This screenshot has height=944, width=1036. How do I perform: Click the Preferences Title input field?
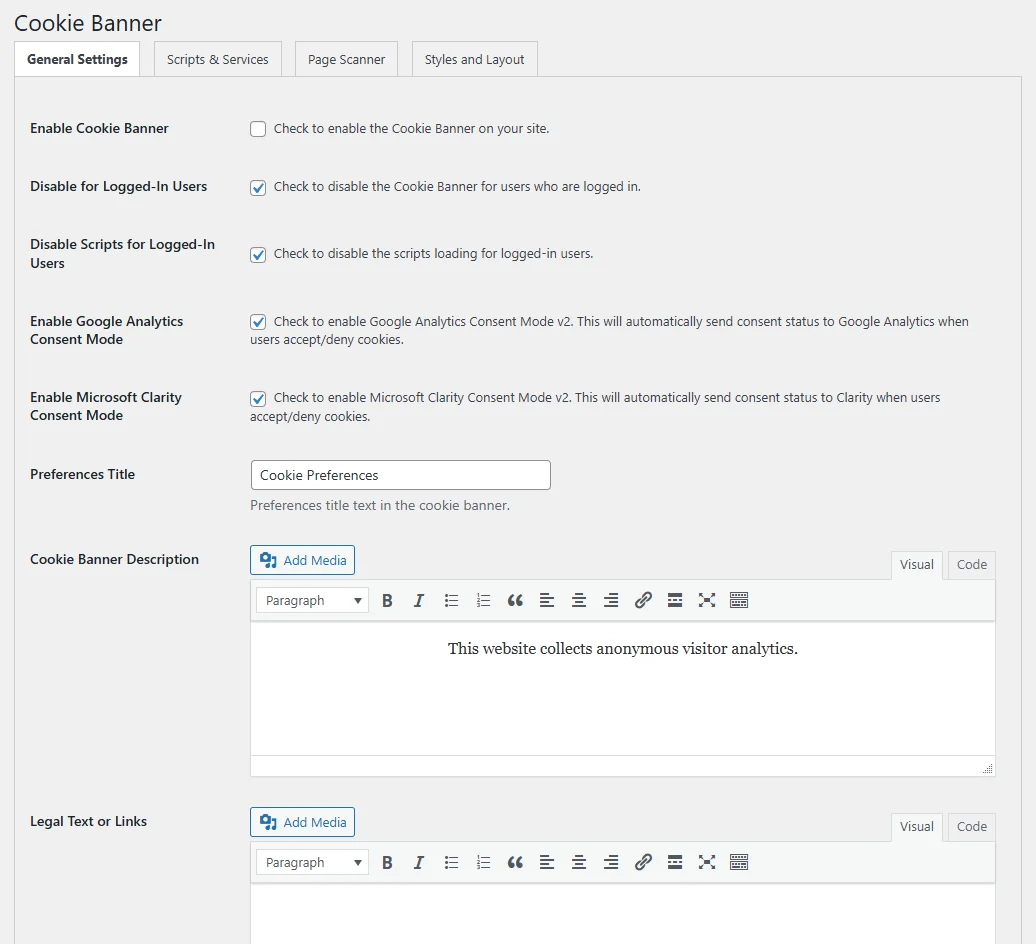coord(400,475)
